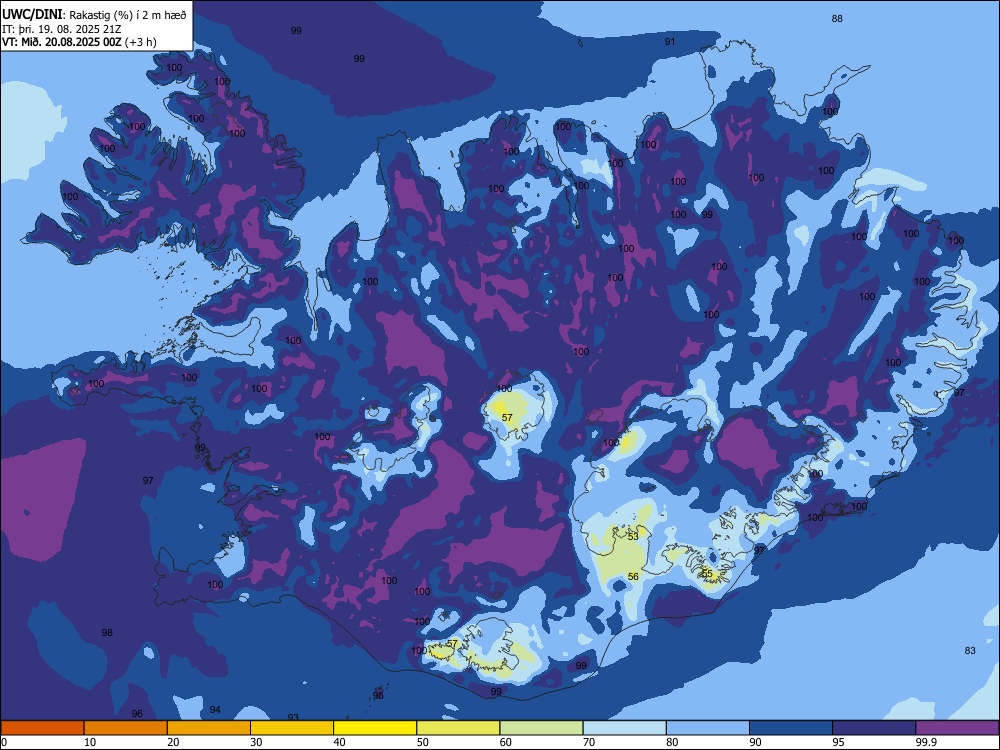1000x750 pixels.
Task: Click the legend tick label "50"
Action: pos(423,742)
